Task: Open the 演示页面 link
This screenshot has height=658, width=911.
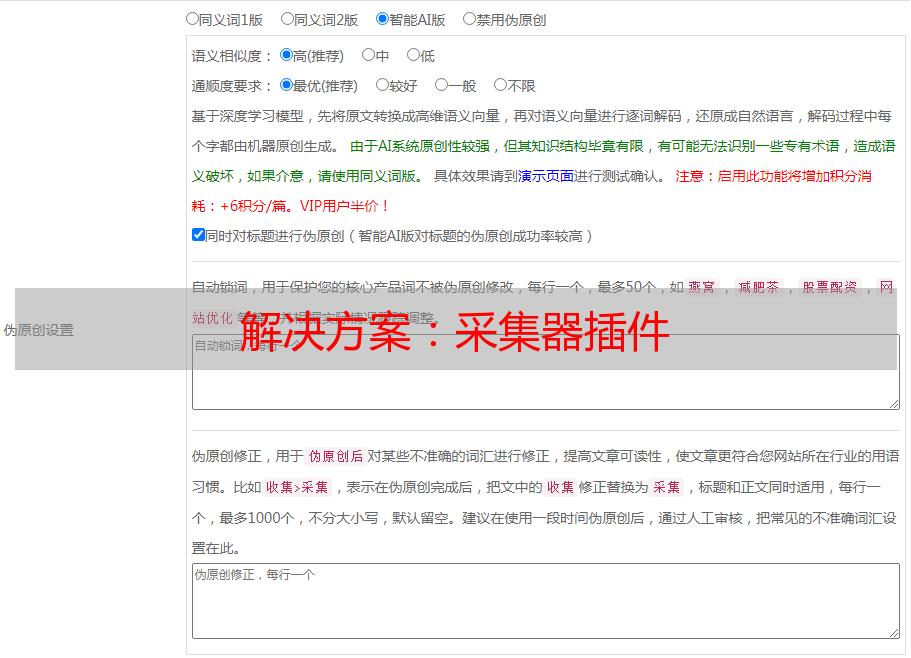Action: (545, 176)
